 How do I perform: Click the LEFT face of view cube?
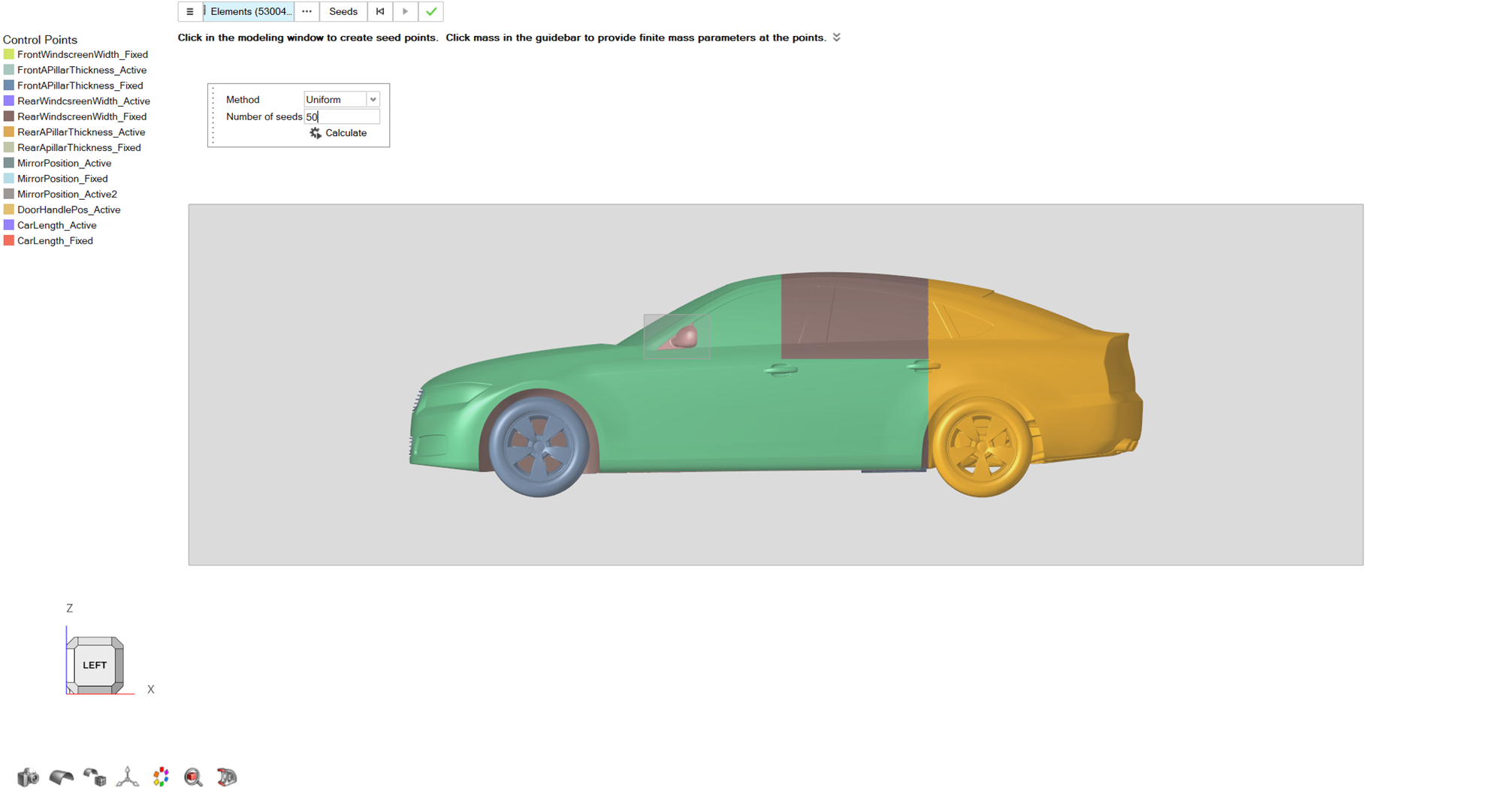[x=95, y=665]
